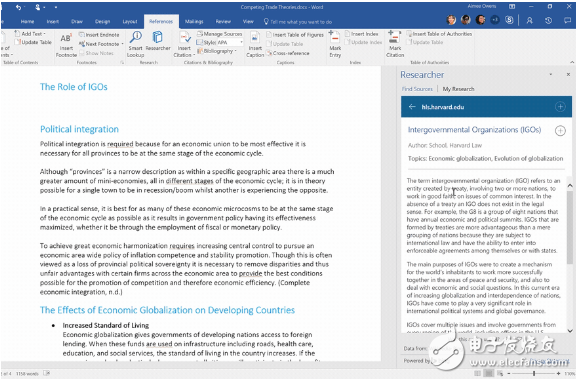This screenshot has width=576, height=379.
Task: Click Mark Citation
Action: click(395, 44)
